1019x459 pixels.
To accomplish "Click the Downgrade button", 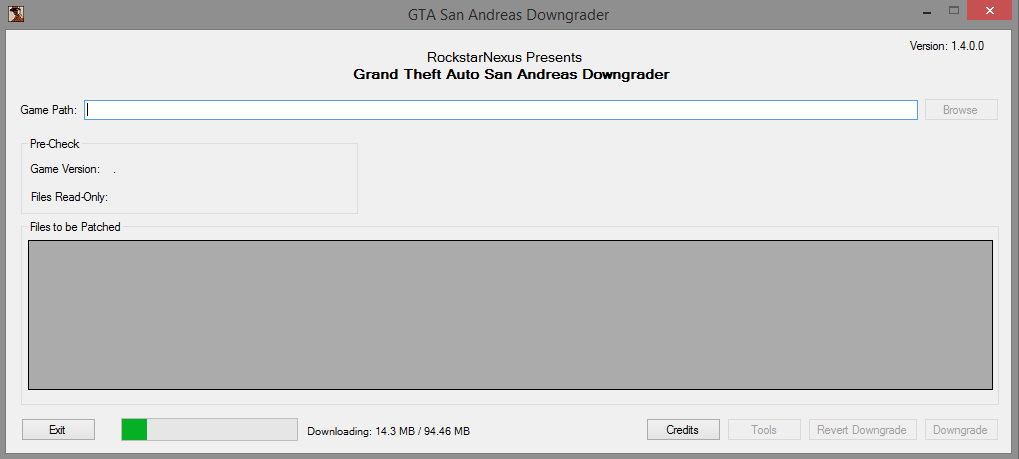I will pyautogui.click(x=961, y=430).
